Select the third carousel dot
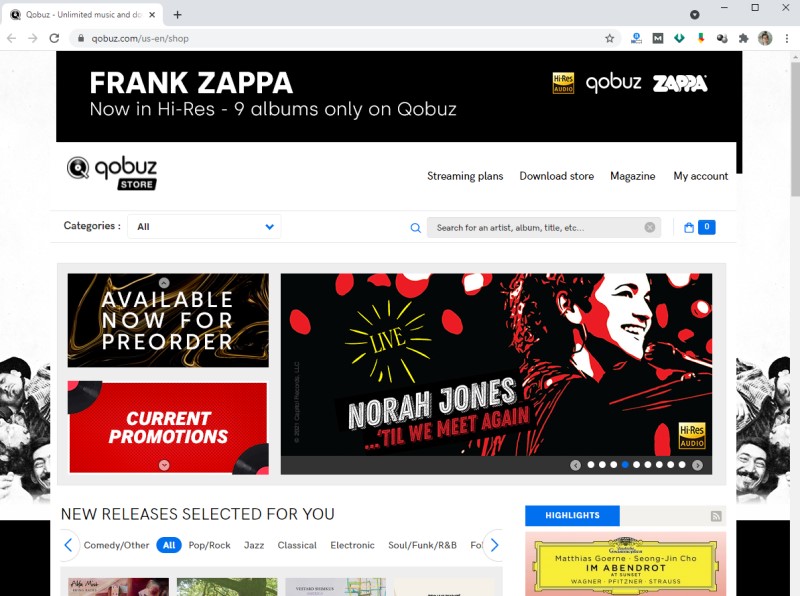 point(614,465)
